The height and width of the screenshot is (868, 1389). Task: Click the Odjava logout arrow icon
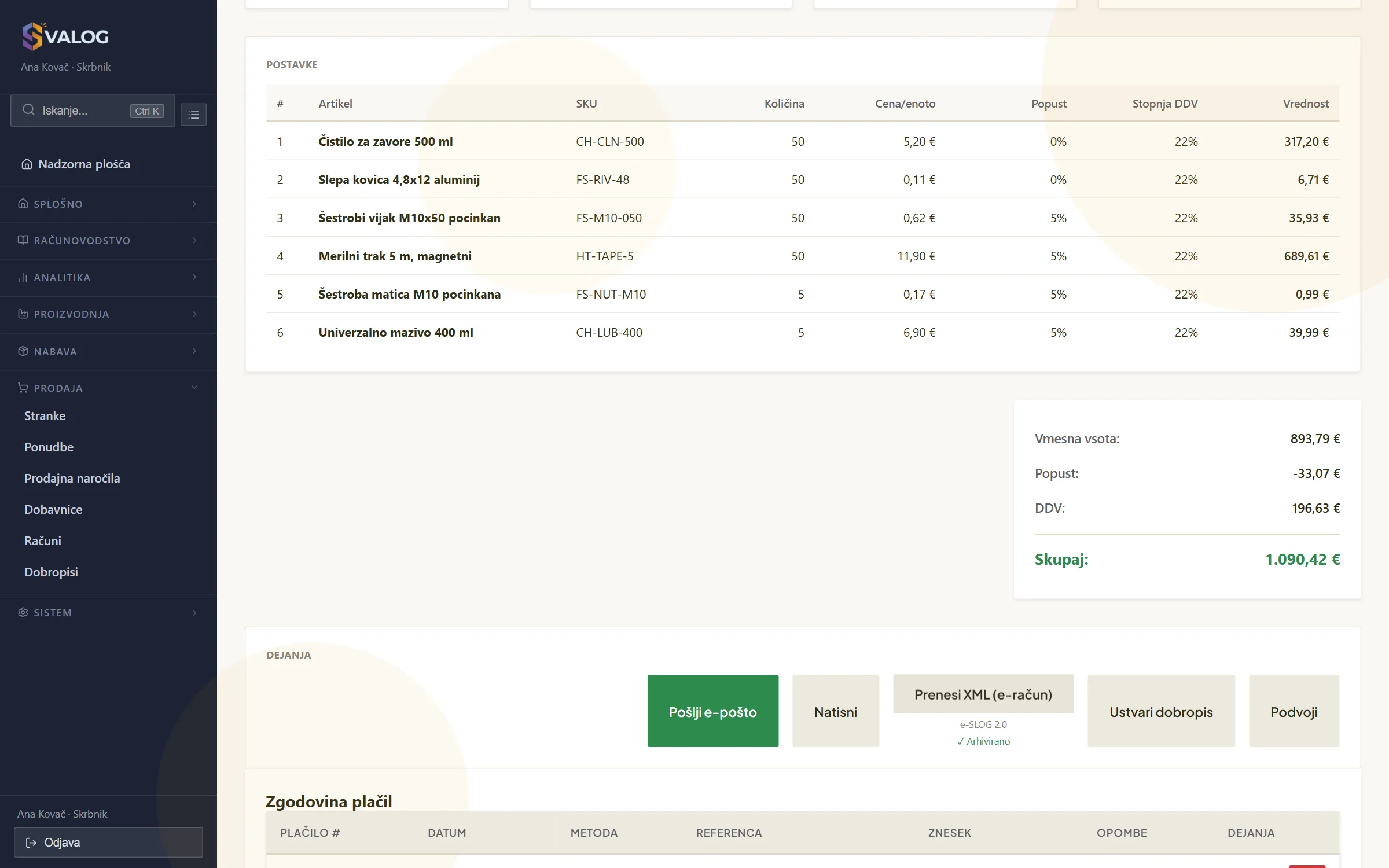(x=31, y=843)
